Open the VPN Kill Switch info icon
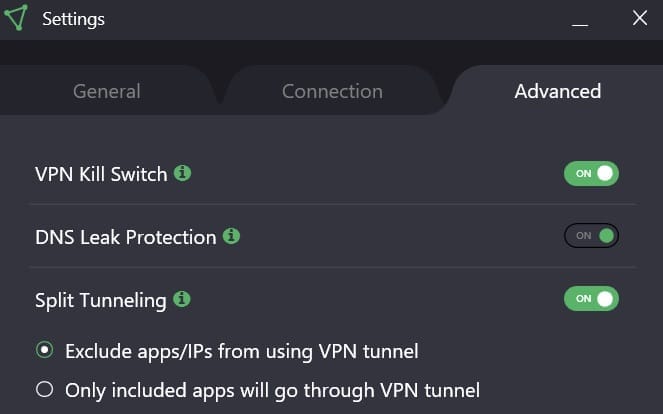This screenshot has height=414, width=663. click(x=182, y=173)
